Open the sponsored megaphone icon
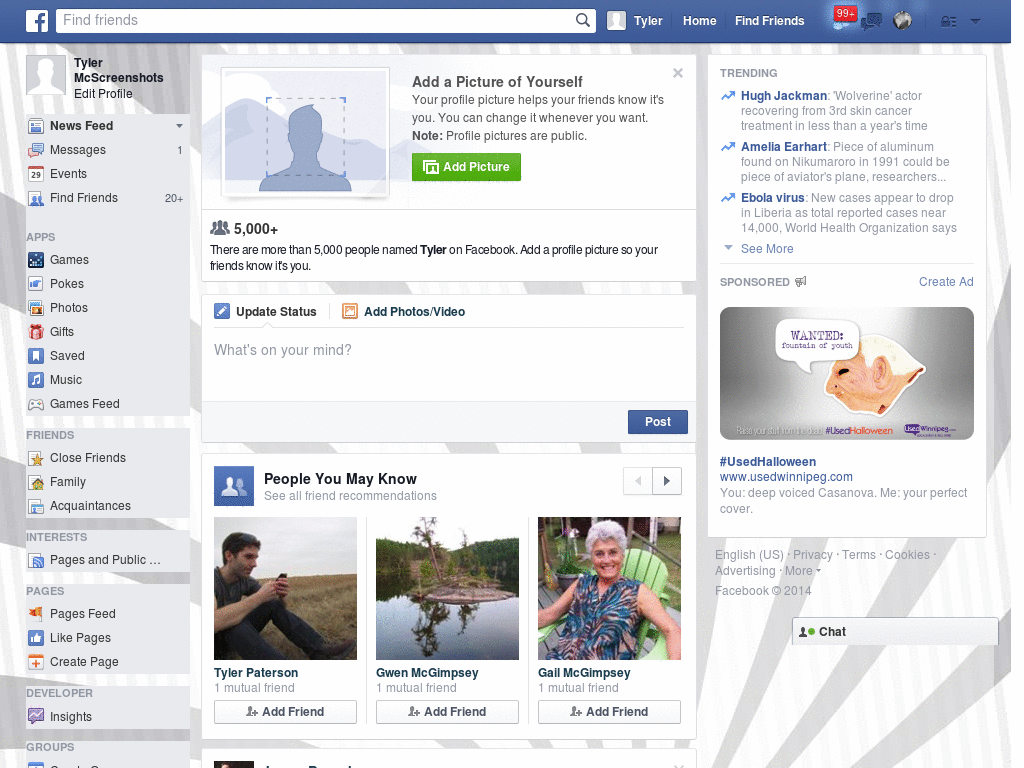Image resolution: width=1024 pixels, height=768 pixels. (x=801, y=281)
